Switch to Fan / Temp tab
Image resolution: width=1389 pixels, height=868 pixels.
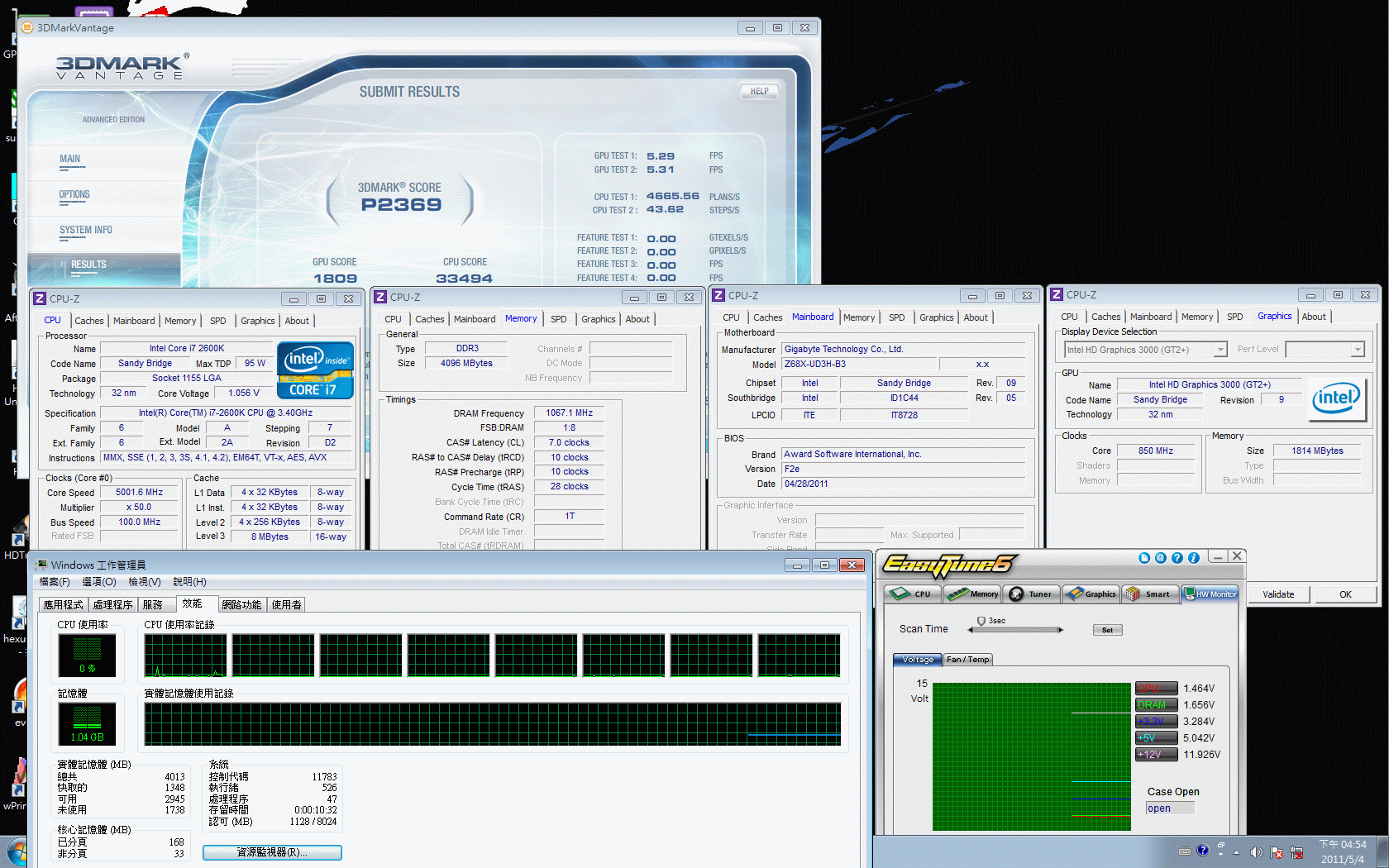pyautogui.click(x=967, y=660)
